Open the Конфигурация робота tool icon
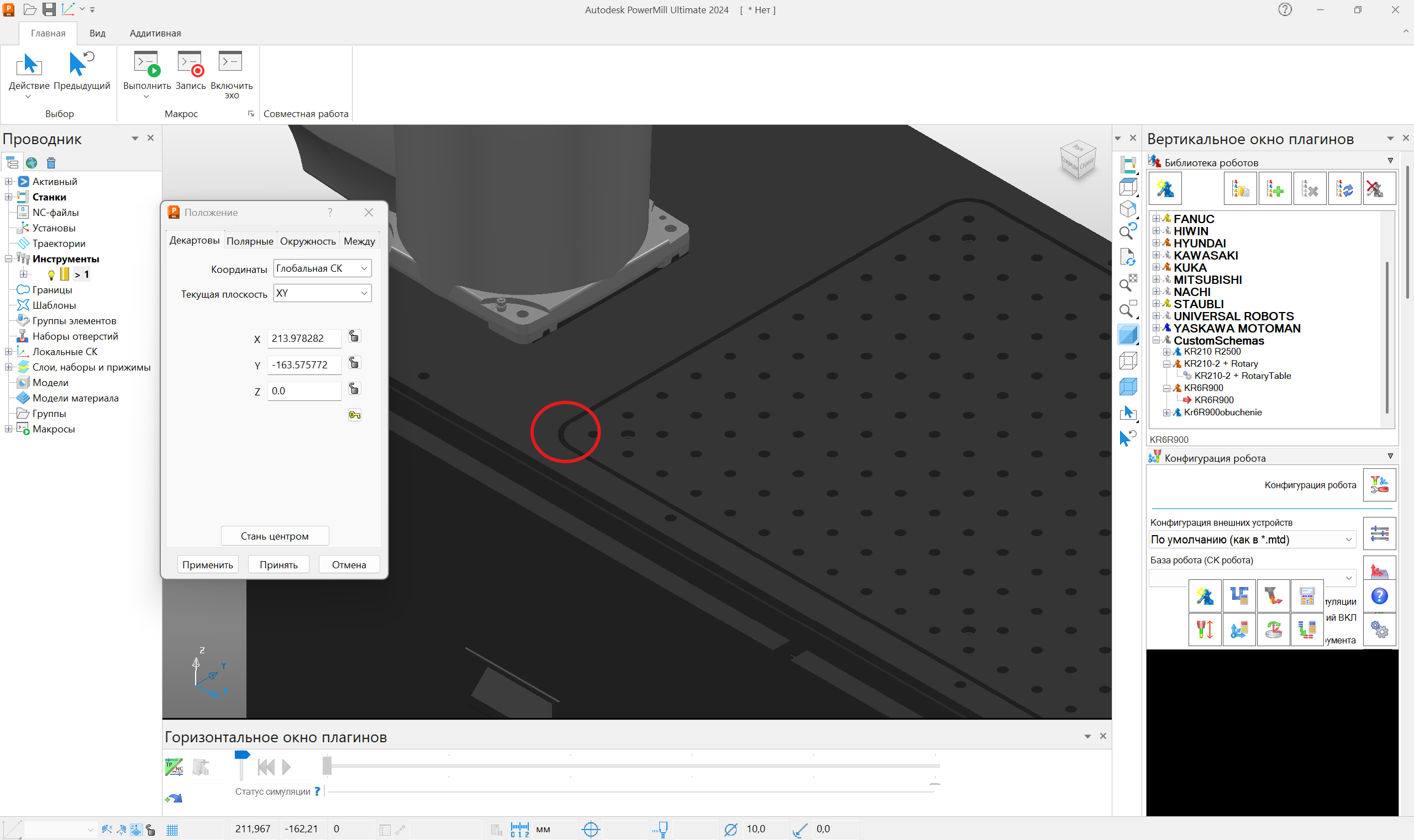The height and width of the screenshot is (840, 1414). point(1379,484)
